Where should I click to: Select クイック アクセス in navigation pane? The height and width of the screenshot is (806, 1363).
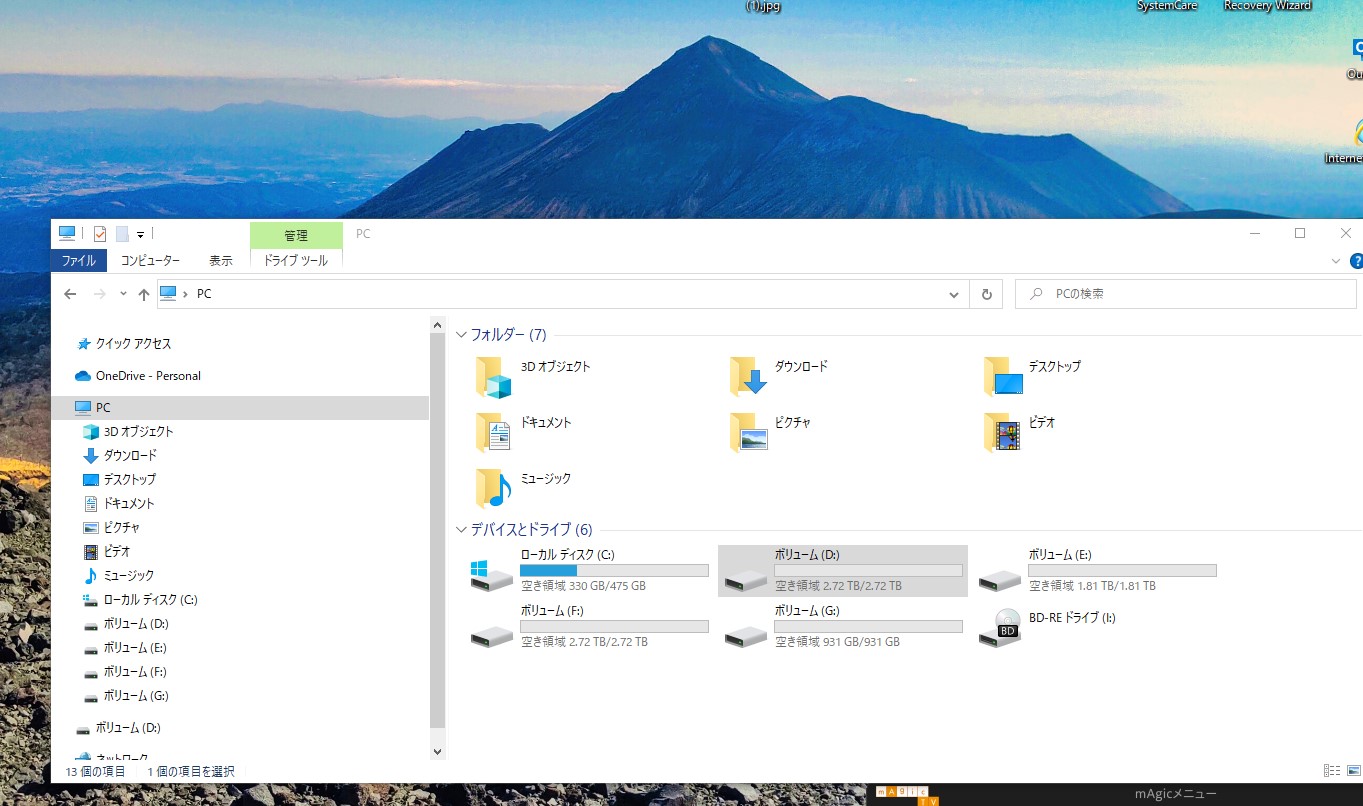[x=133, y=344]
